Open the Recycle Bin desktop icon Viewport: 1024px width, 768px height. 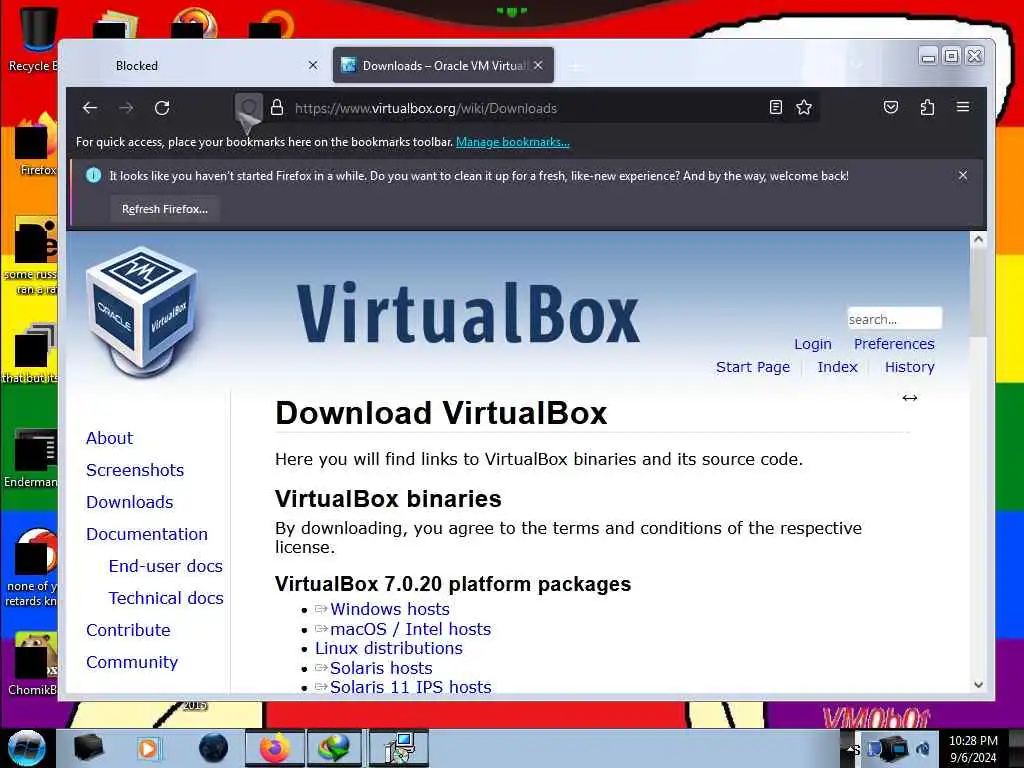[33, 39]
